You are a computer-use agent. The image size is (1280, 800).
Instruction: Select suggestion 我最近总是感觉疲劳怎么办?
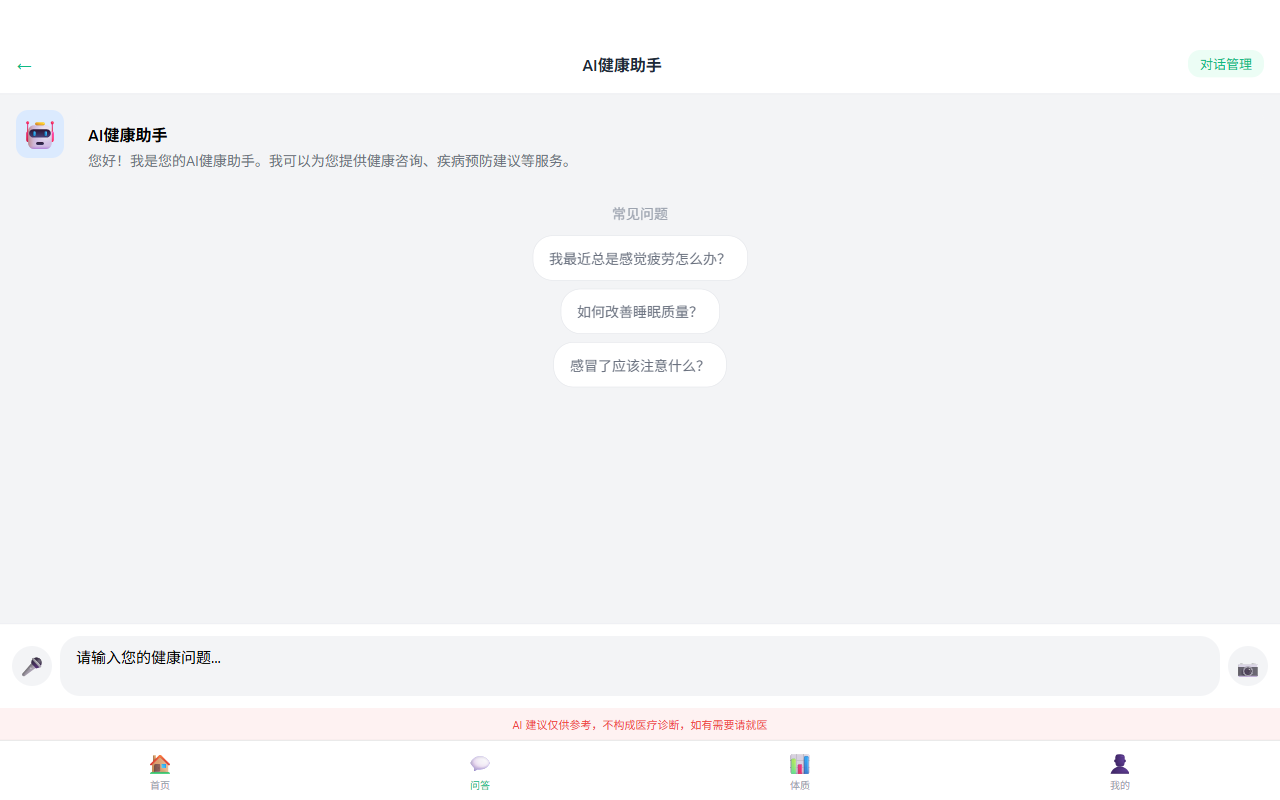tap(639, 259)
